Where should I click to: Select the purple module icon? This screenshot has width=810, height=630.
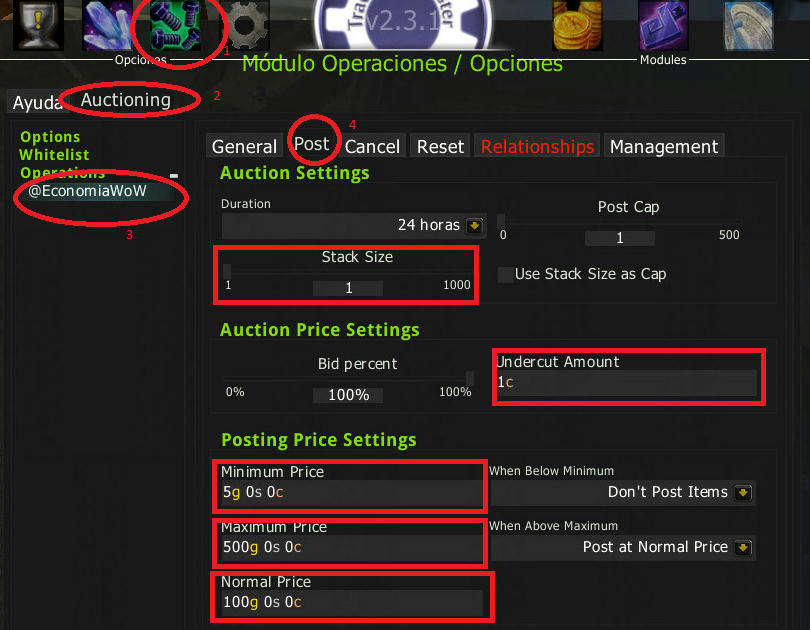(x=663, y=25)
